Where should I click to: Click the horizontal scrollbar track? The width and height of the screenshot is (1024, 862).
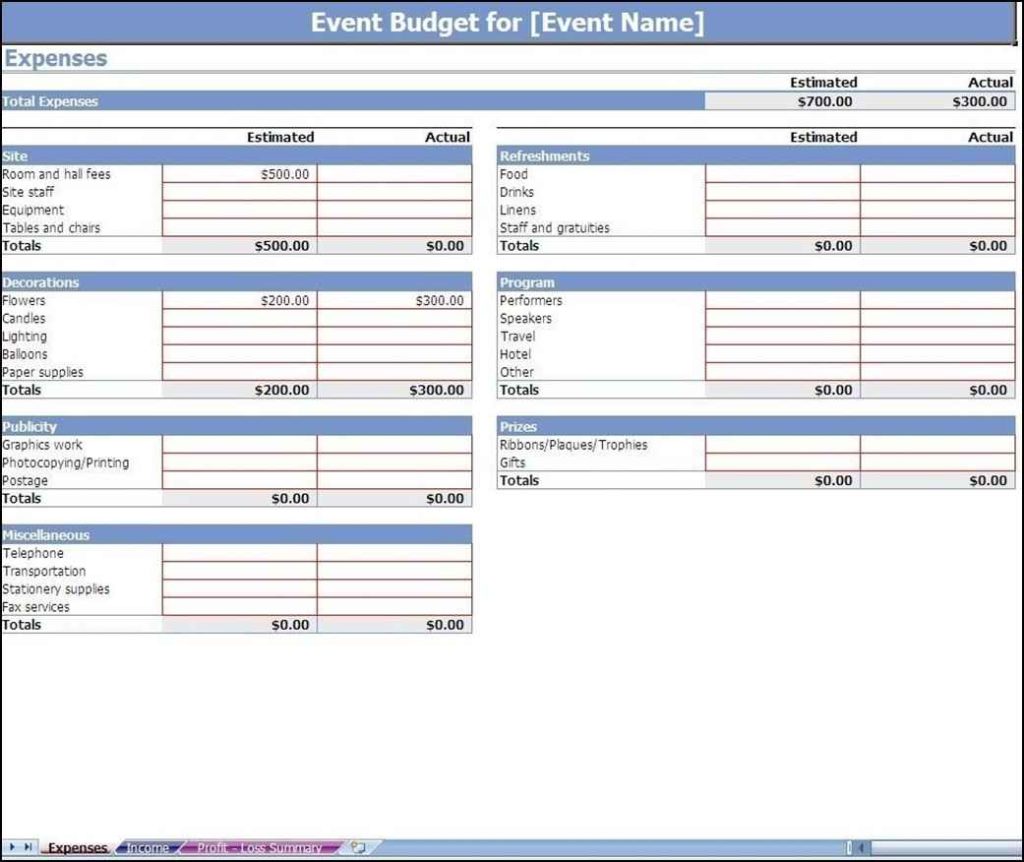(x=940, y=848)
